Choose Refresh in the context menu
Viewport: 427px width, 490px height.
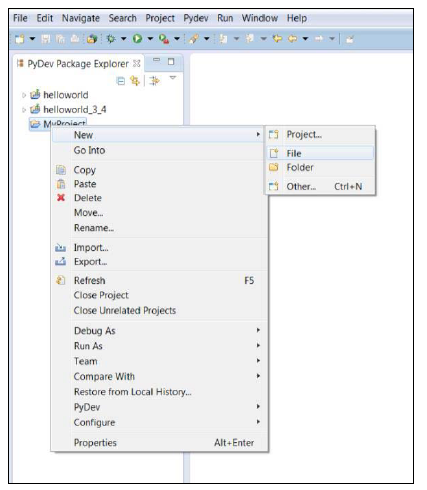coord(159,281)
